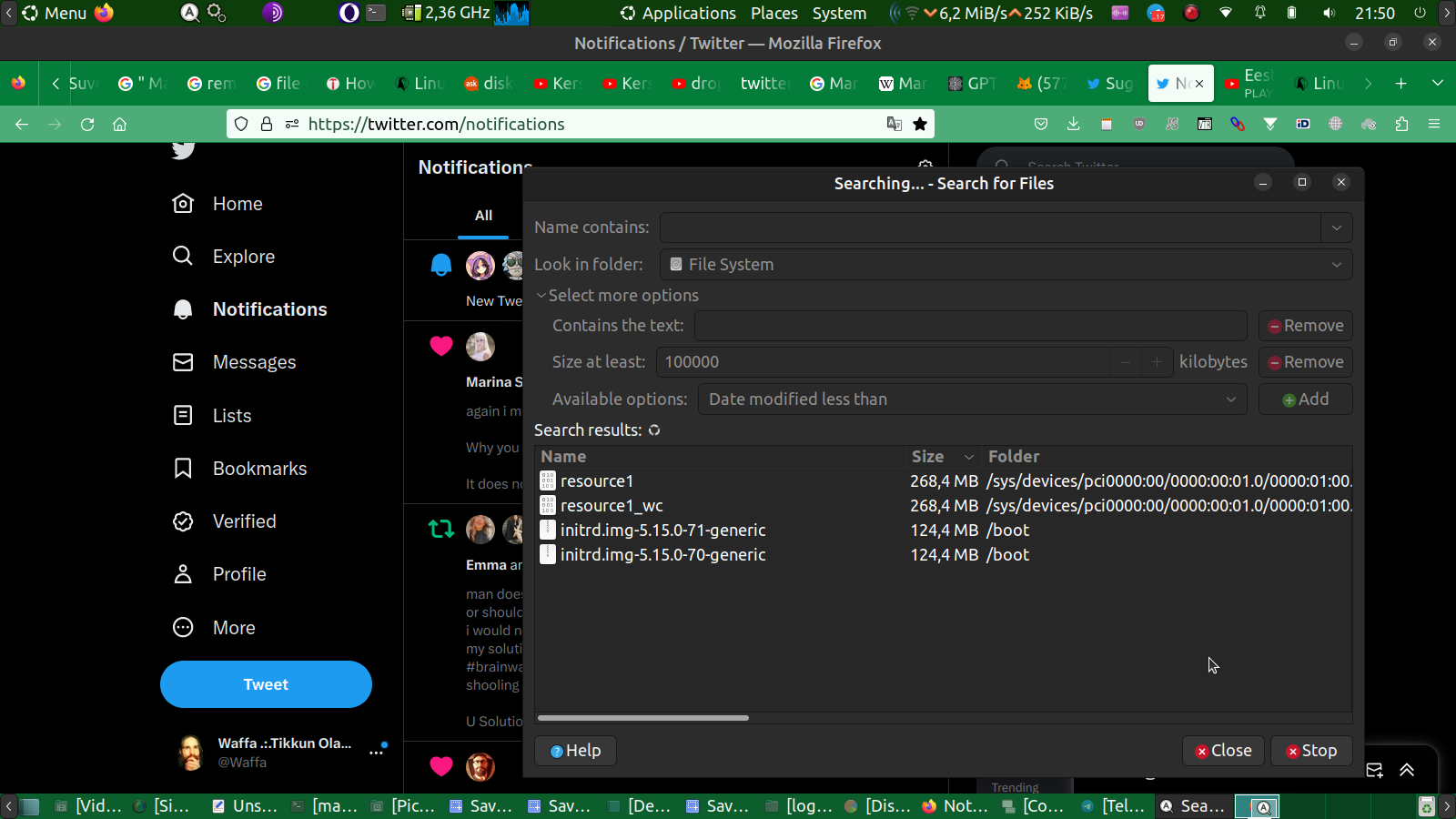Open Explore in the Twitter sidebar

(x=224, y=257)
